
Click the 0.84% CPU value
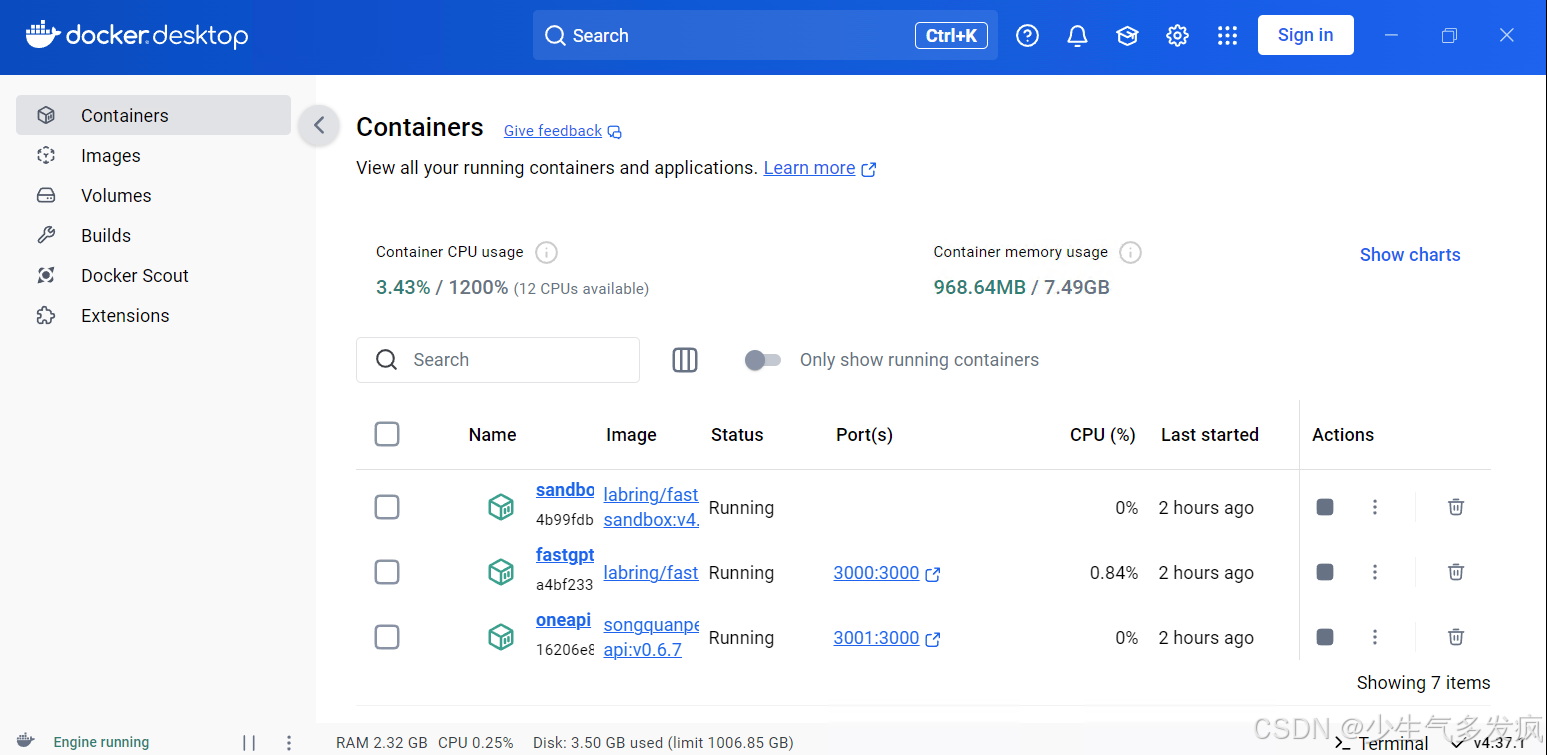1114,573
